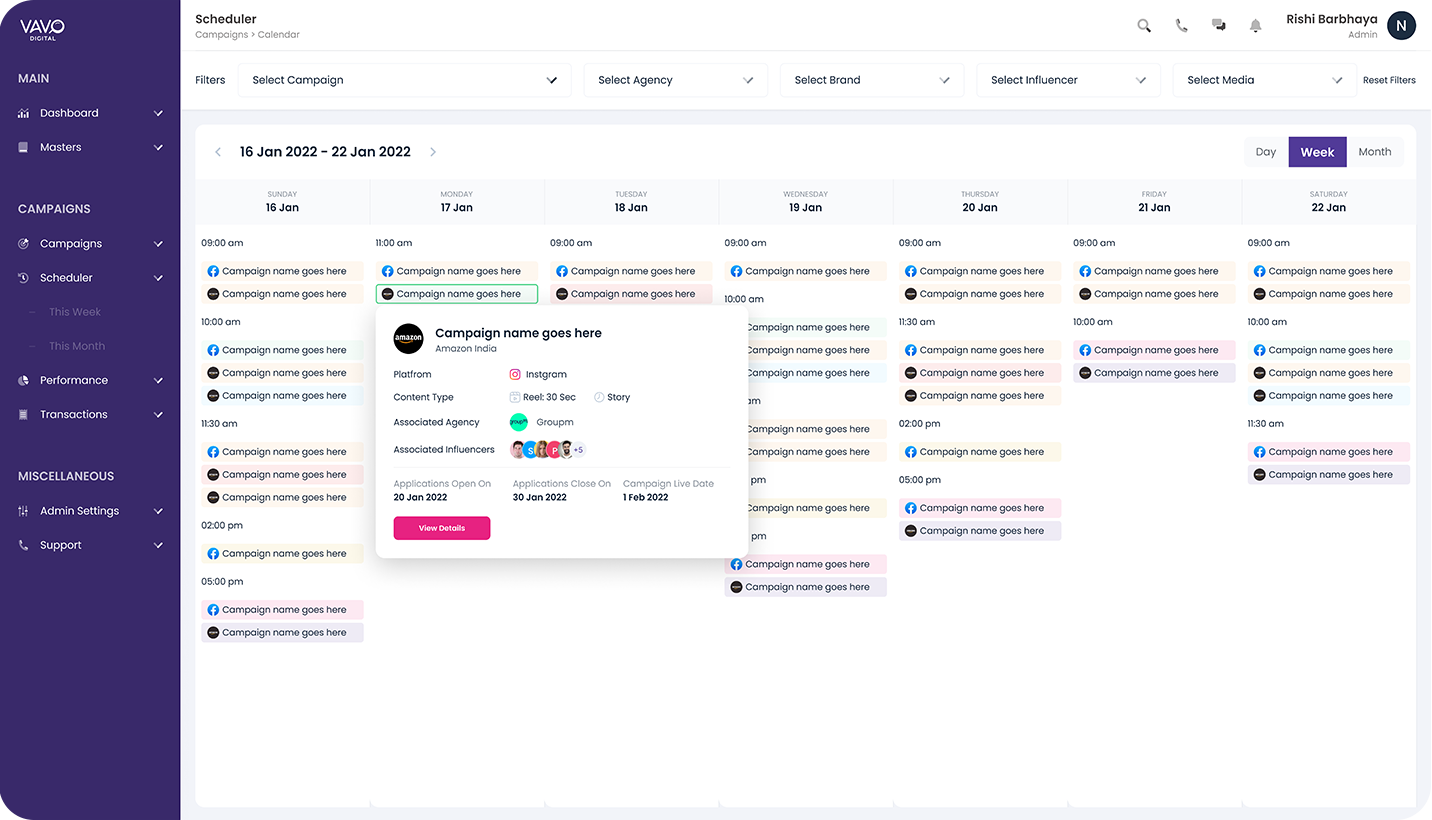Open the search magnifier in the header
1432x820 pixels.
click(x=1144, y=25)
